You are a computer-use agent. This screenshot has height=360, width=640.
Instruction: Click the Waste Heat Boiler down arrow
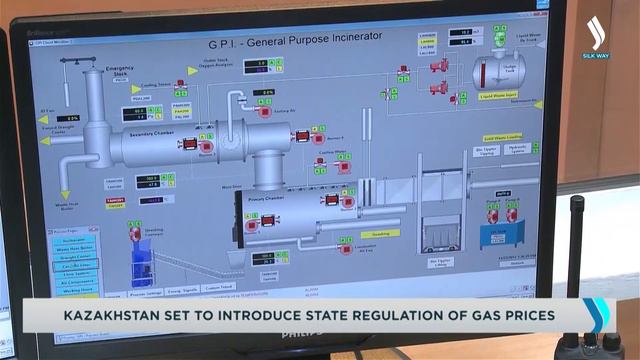[x=65, y=195]
